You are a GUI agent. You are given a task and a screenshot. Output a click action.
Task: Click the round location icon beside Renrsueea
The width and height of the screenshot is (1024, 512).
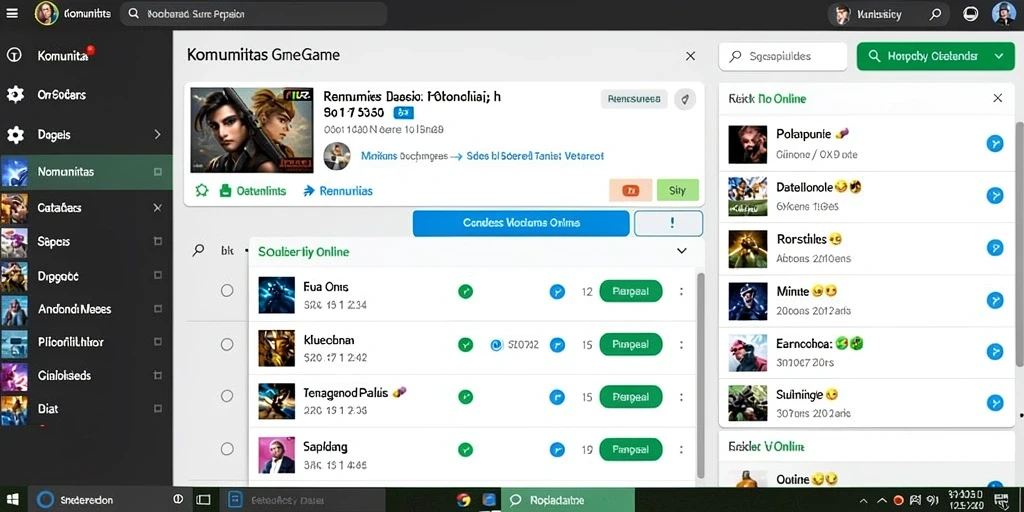tap(685, 99)
